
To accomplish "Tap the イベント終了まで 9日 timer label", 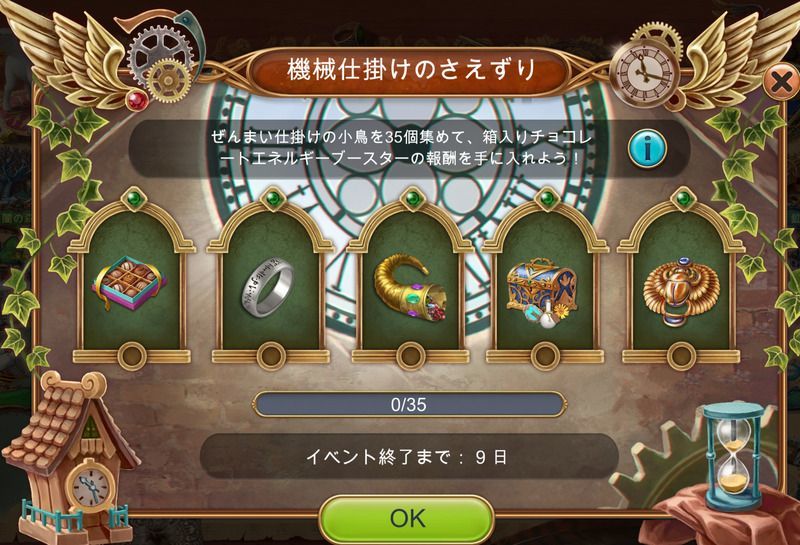I will [x=409, y=456].
